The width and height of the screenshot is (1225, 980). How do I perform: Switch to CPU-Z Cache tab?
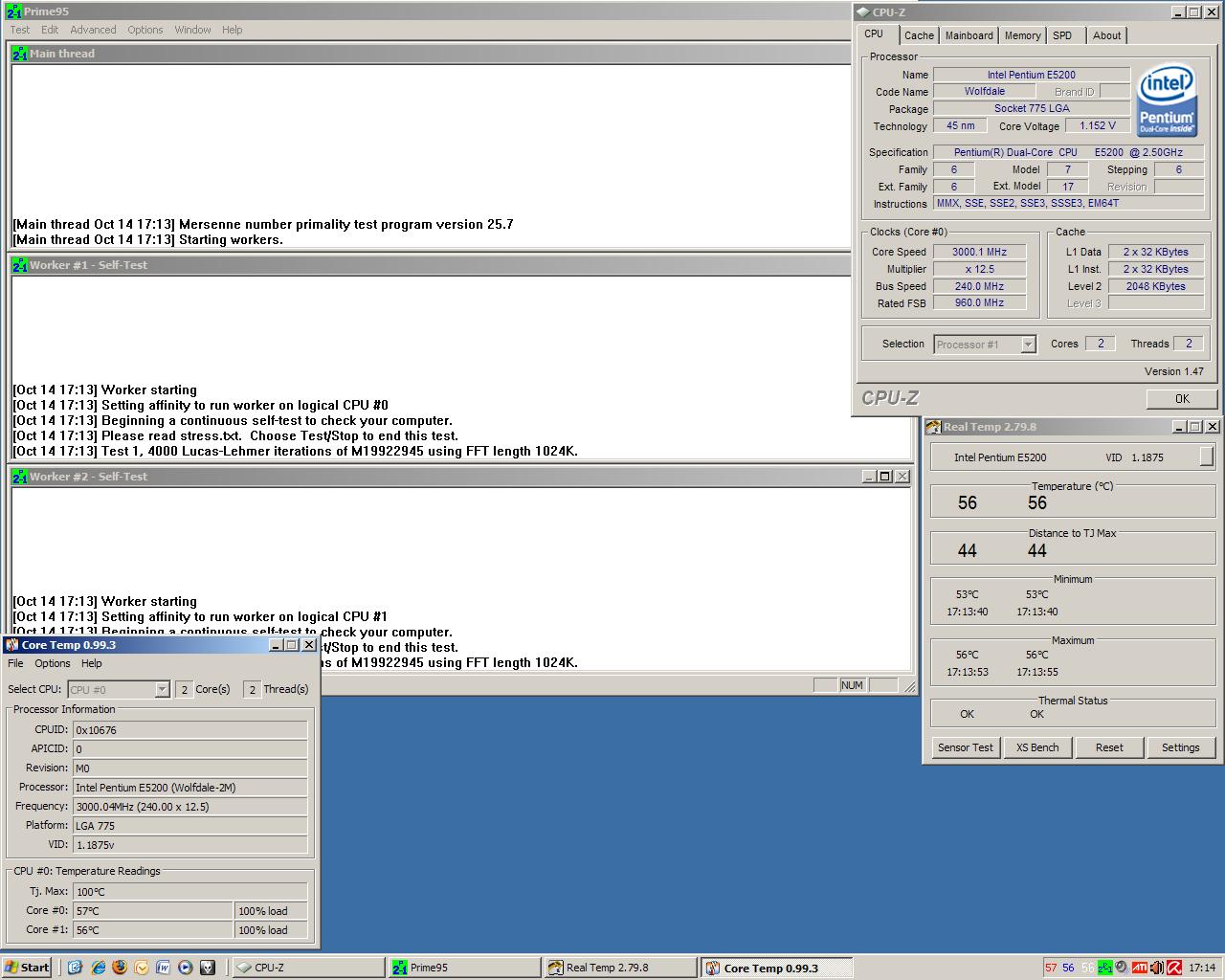coord(919,35)
